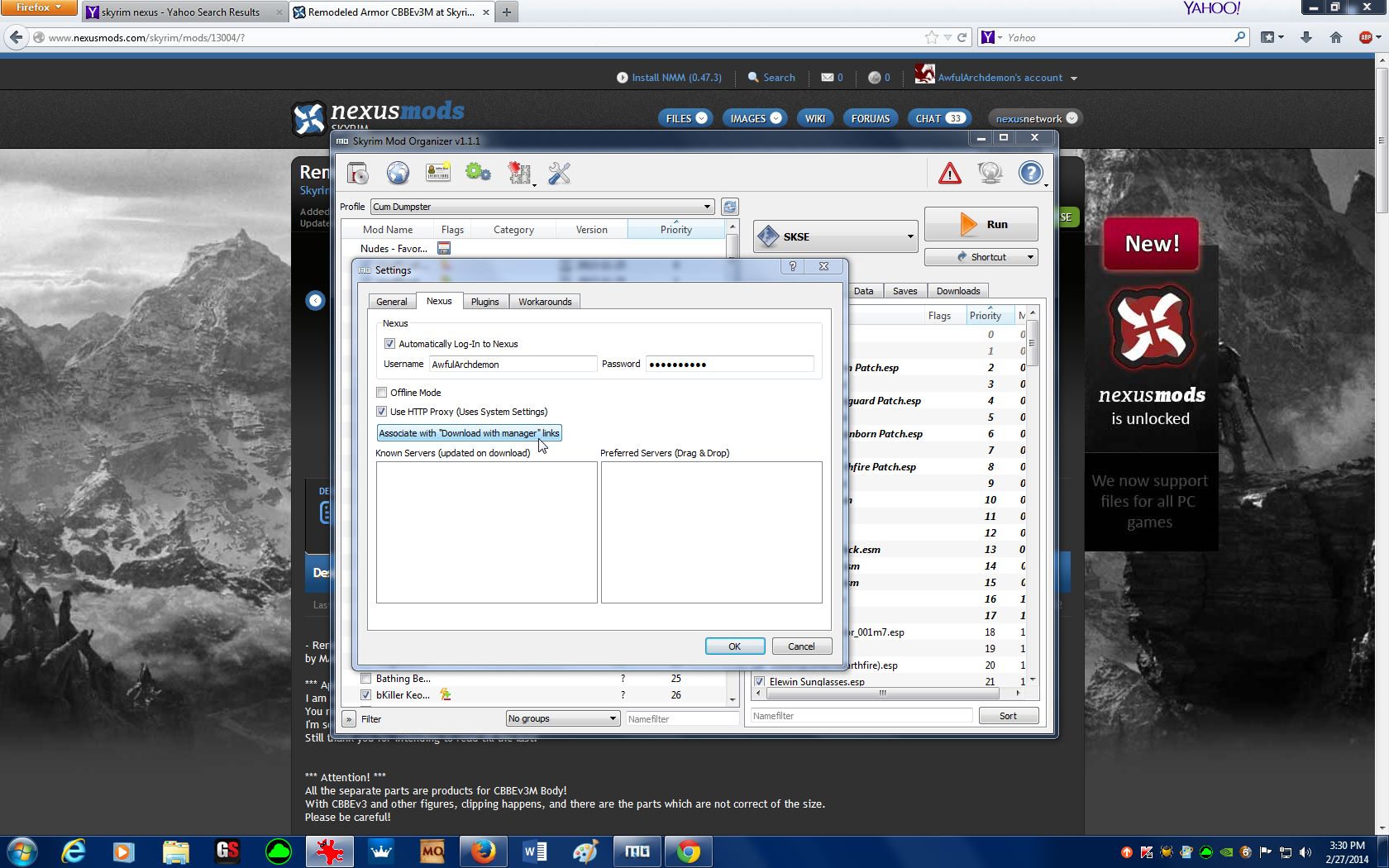Click the refresh icon next to the Profile dropdown

pyautogui.click(x=729, y=207)
